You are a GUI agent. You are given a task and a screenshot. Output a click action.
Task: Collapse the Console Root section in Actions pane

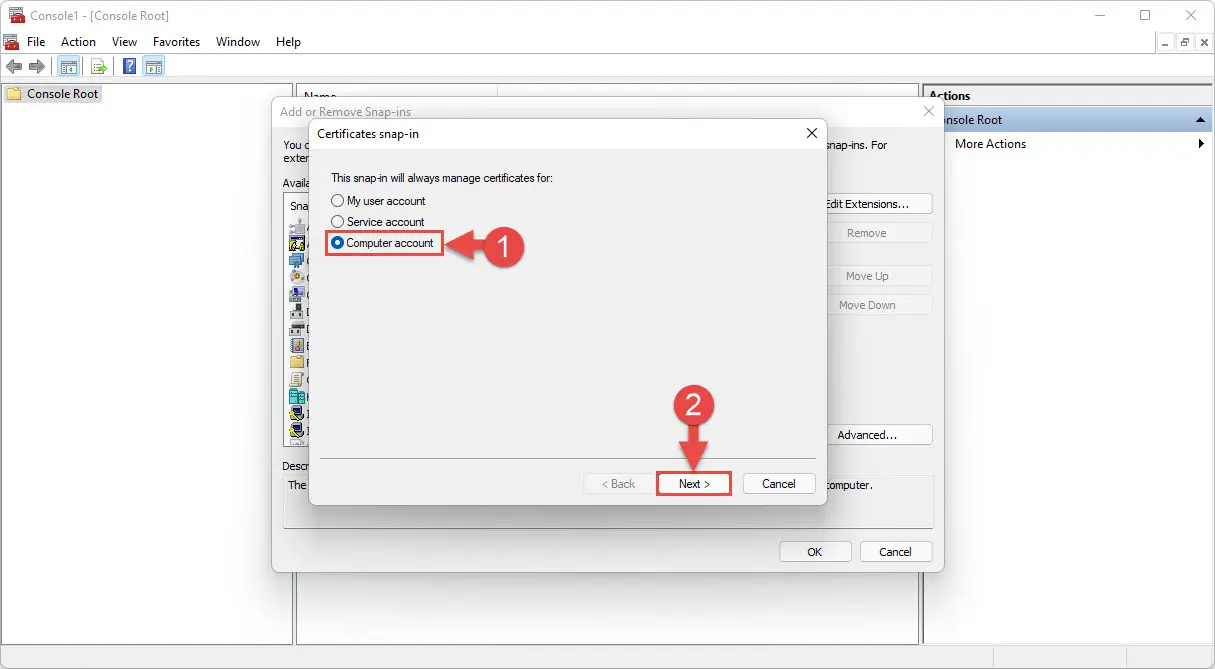point(1199,119)
